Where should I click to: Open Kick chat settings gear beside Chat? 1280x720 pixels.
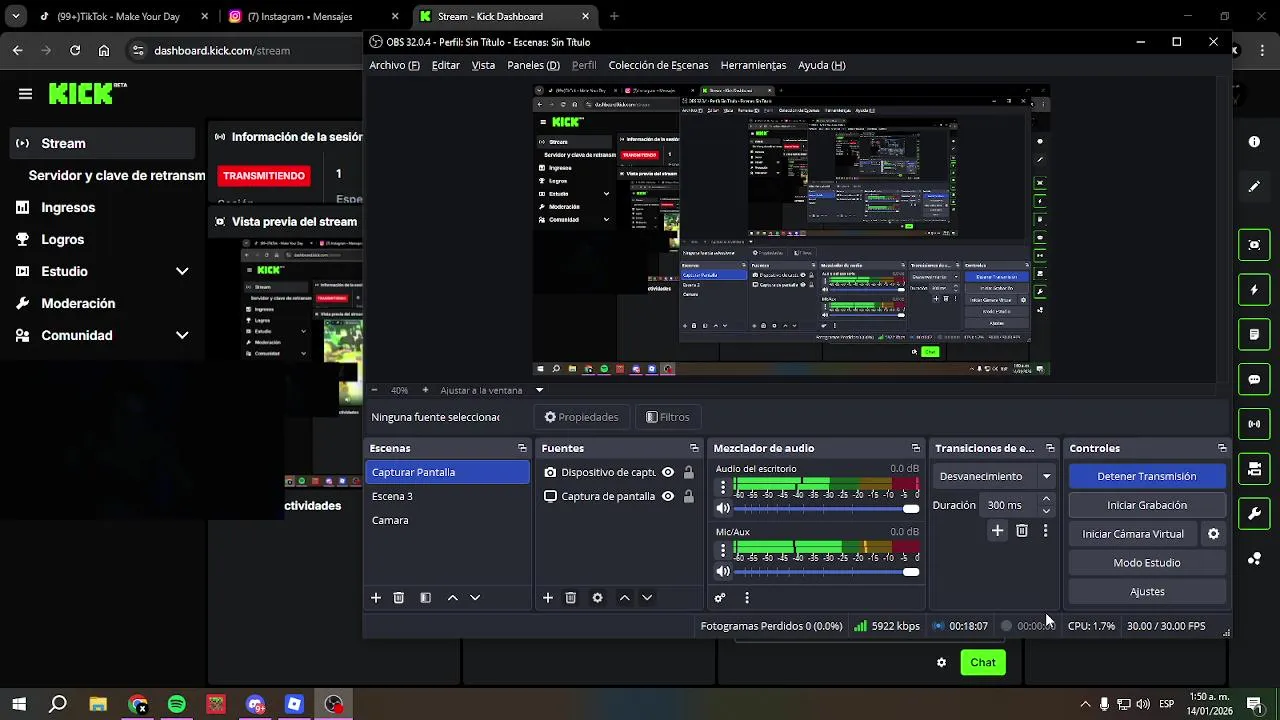(941, 662)
